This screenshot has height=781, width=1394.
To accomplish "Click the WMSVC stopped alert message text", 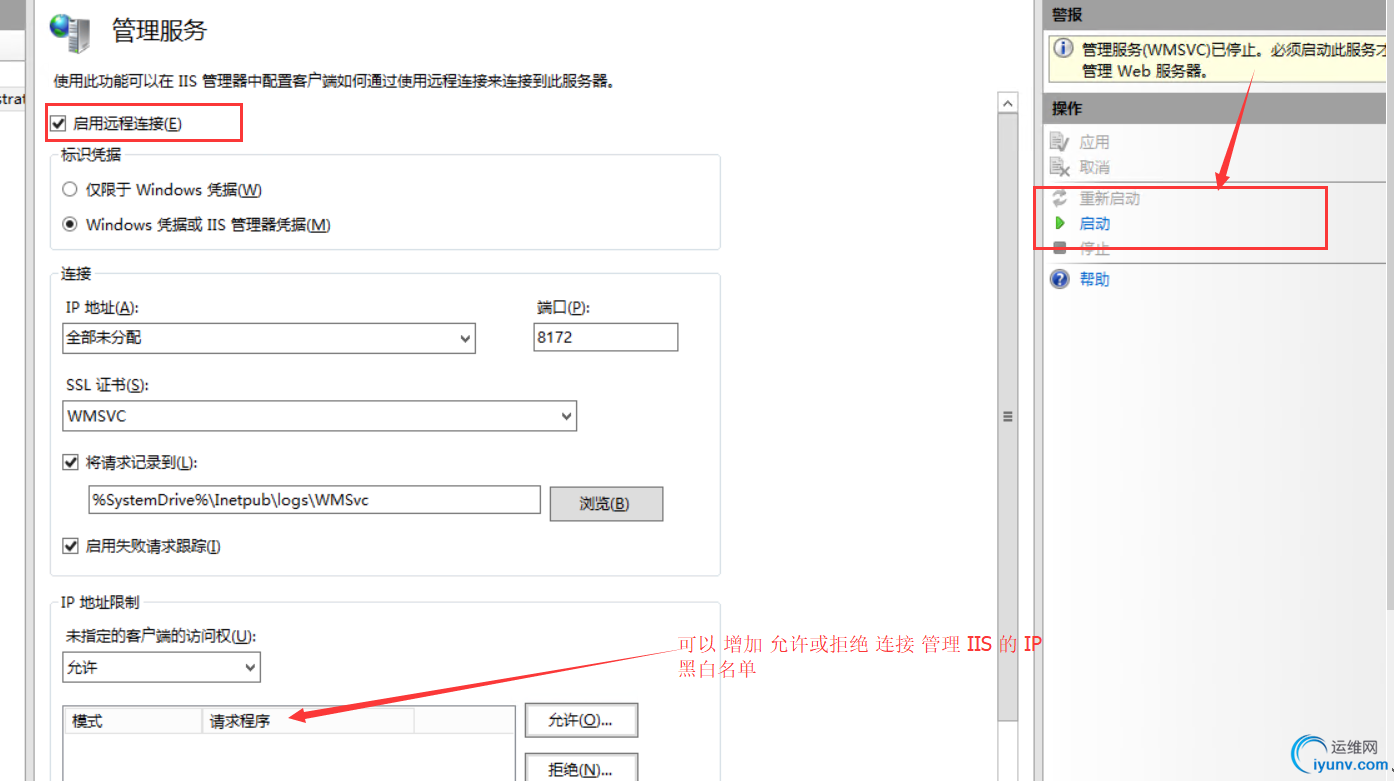I will point(1233,60).
